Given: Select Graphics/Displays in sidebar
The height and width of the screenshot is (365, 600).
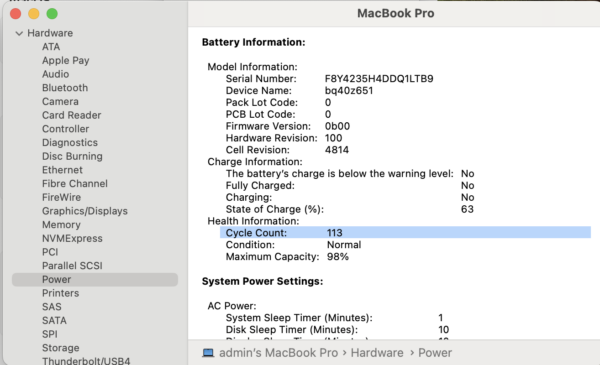Looking at the screenshot, I should coord(85,211).
